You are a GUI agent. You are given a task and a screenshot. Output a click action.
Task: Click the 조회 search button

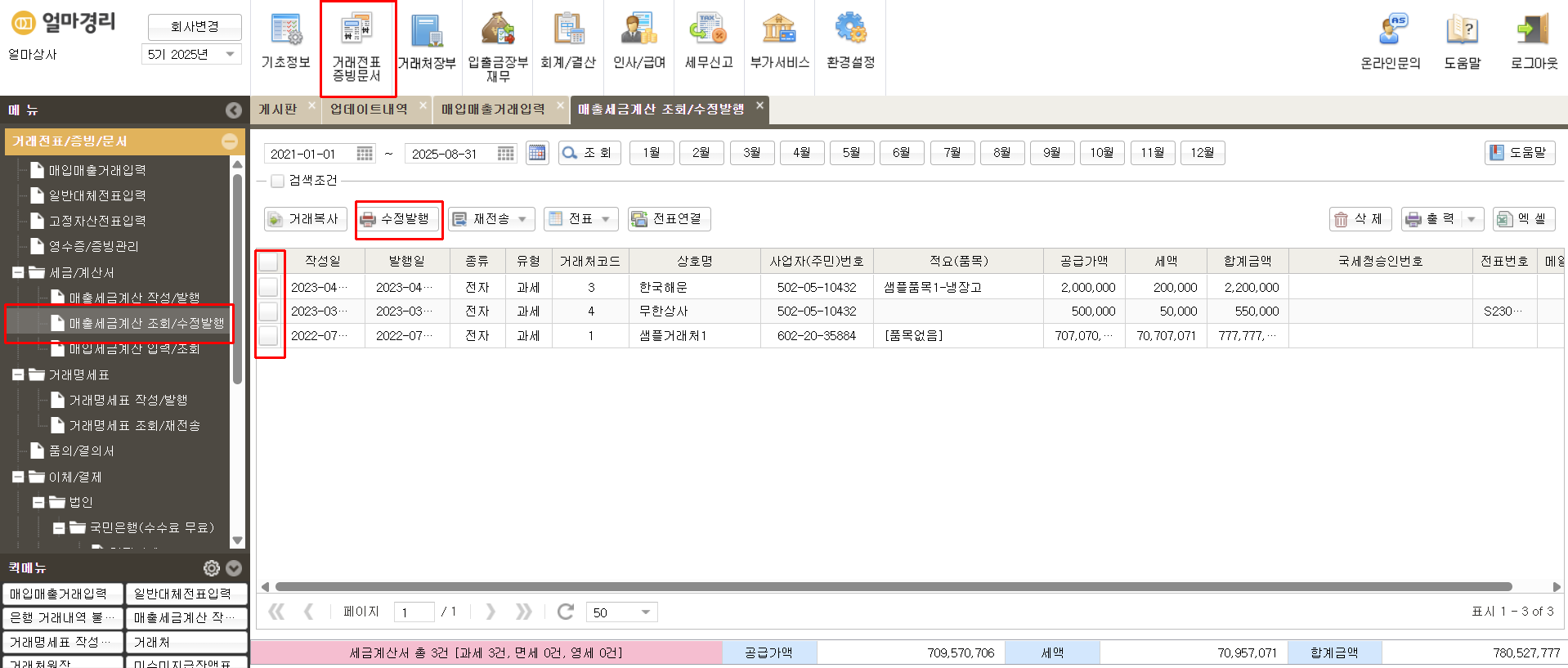pos(589,153)
